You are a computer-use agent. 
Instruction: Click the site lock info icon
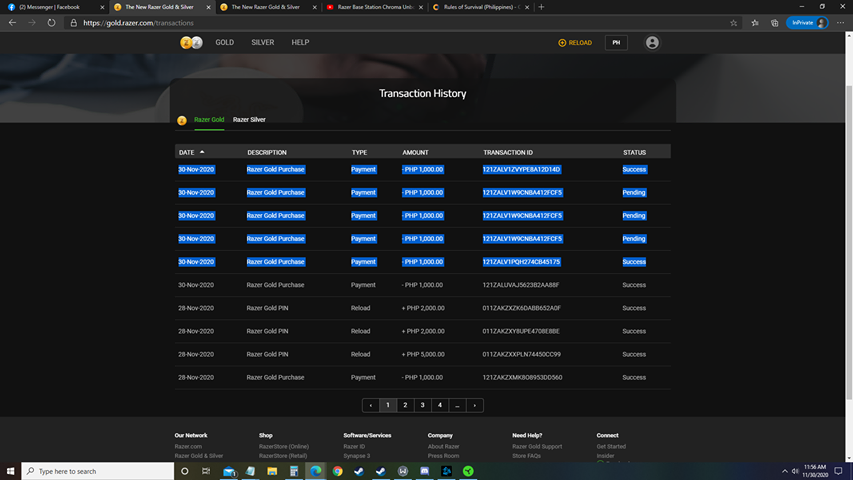click(73, 23)
